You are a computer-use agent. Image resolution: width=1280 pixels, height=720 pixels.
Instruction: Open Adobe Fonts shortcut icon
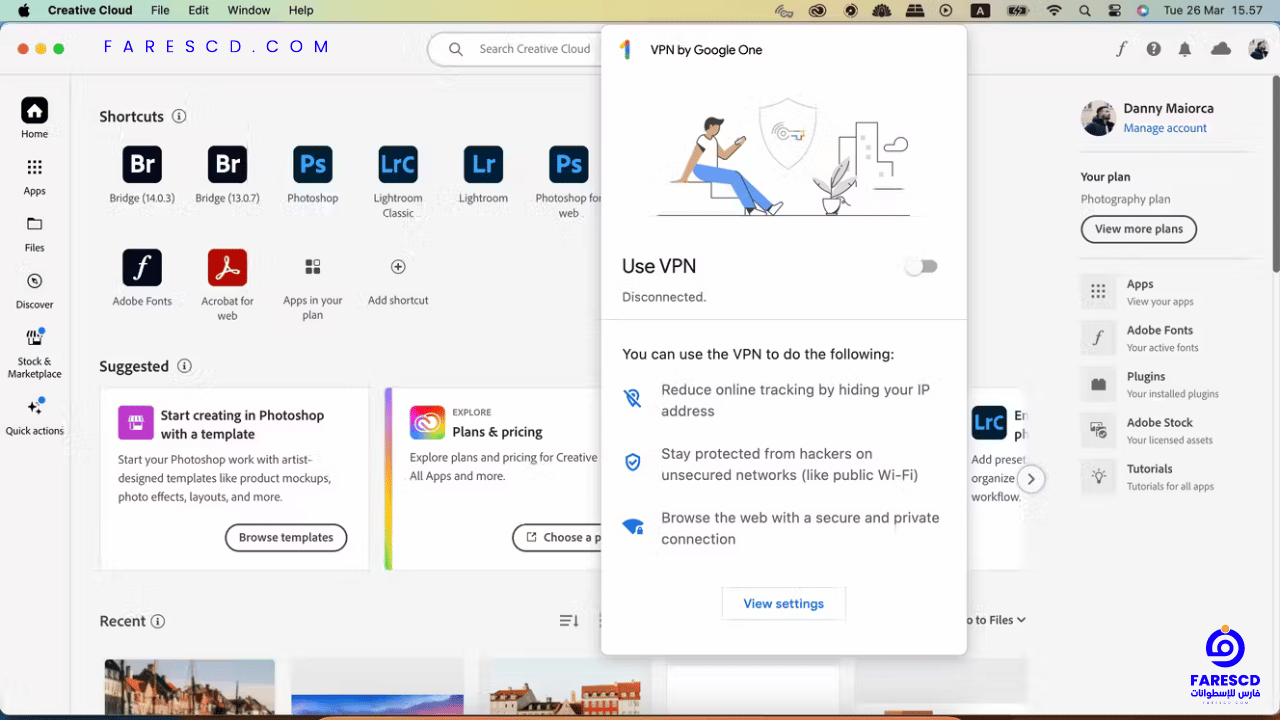coord(142,267)
